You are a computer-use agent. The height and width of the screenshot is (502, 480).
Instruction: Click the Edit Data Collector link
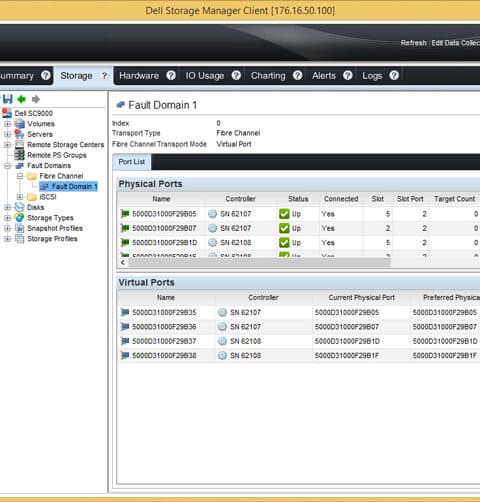coord(456,43)
